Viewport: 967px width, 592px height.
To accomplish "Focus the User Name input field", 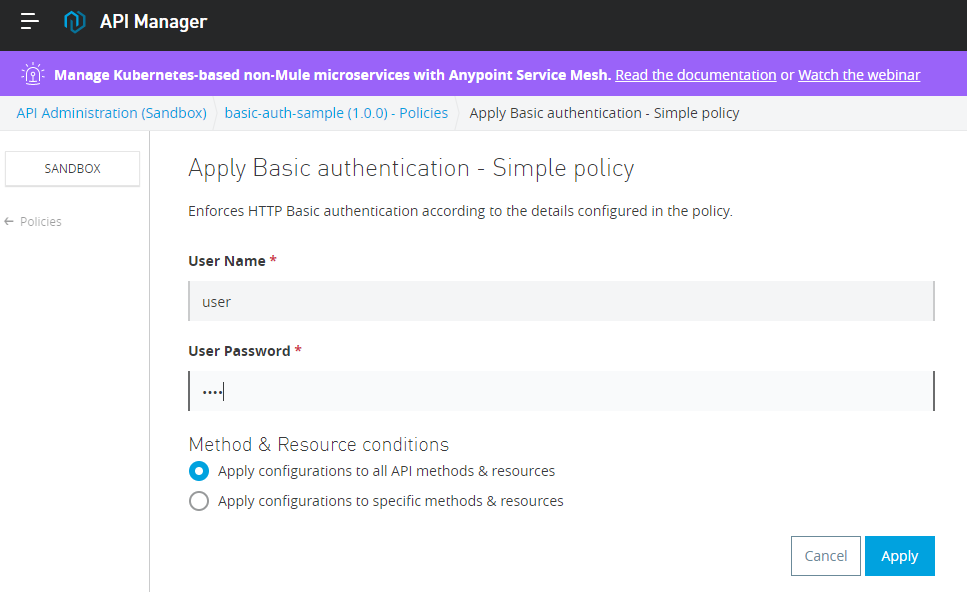I will 561,301.
